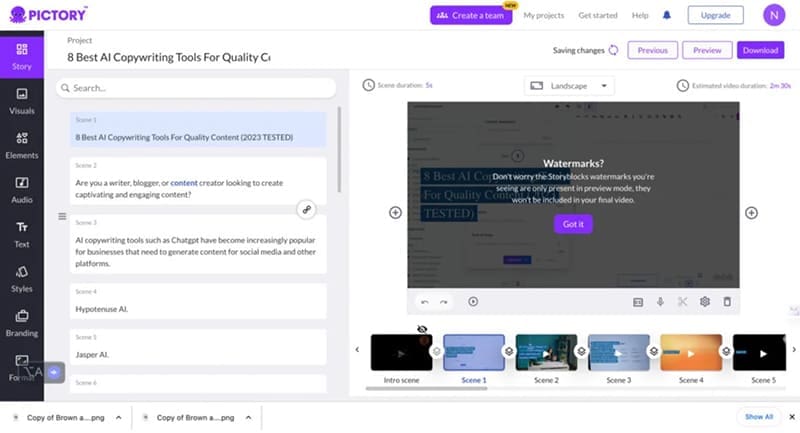Screen dimensions: 800x433
Task: Click transition icon between Intro and Scene 1
Action: [437, 351]
